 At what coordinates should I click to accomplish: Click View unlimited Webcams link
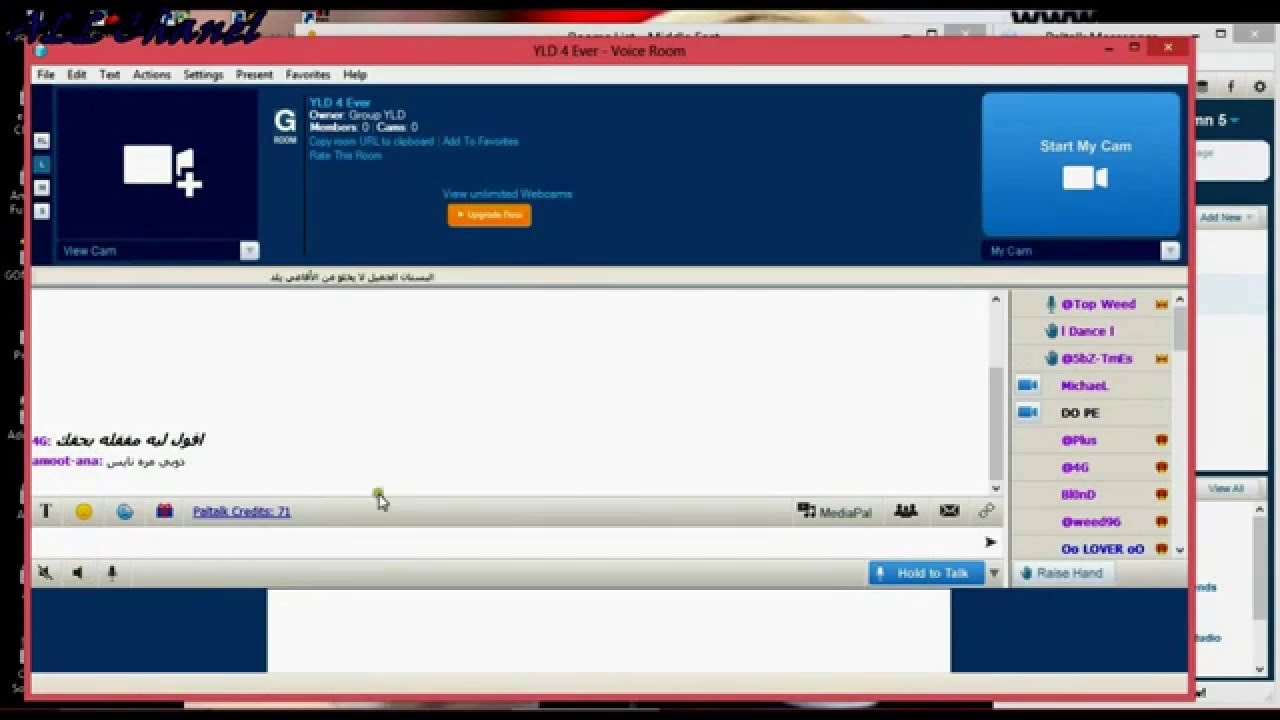(x=507, y=194)
